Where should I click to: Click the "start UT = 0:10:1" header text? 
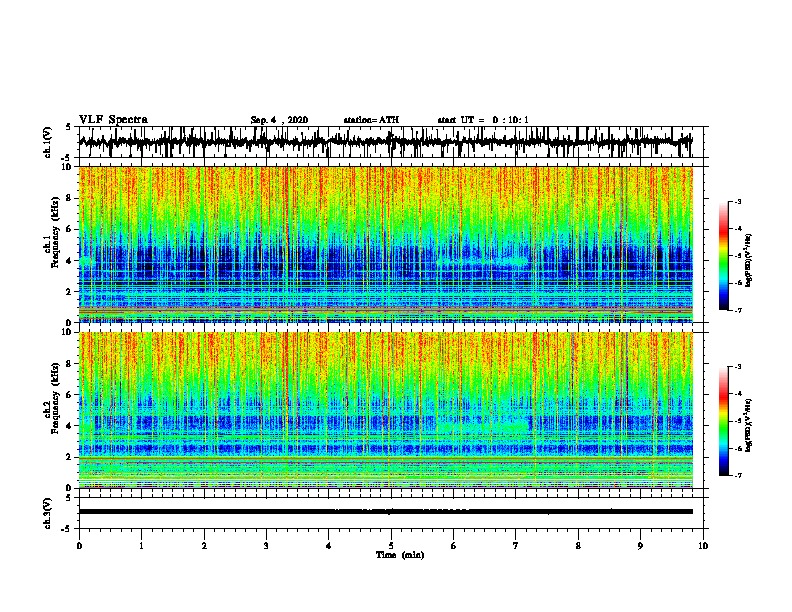pyautogui.click(x=483, y=120)
